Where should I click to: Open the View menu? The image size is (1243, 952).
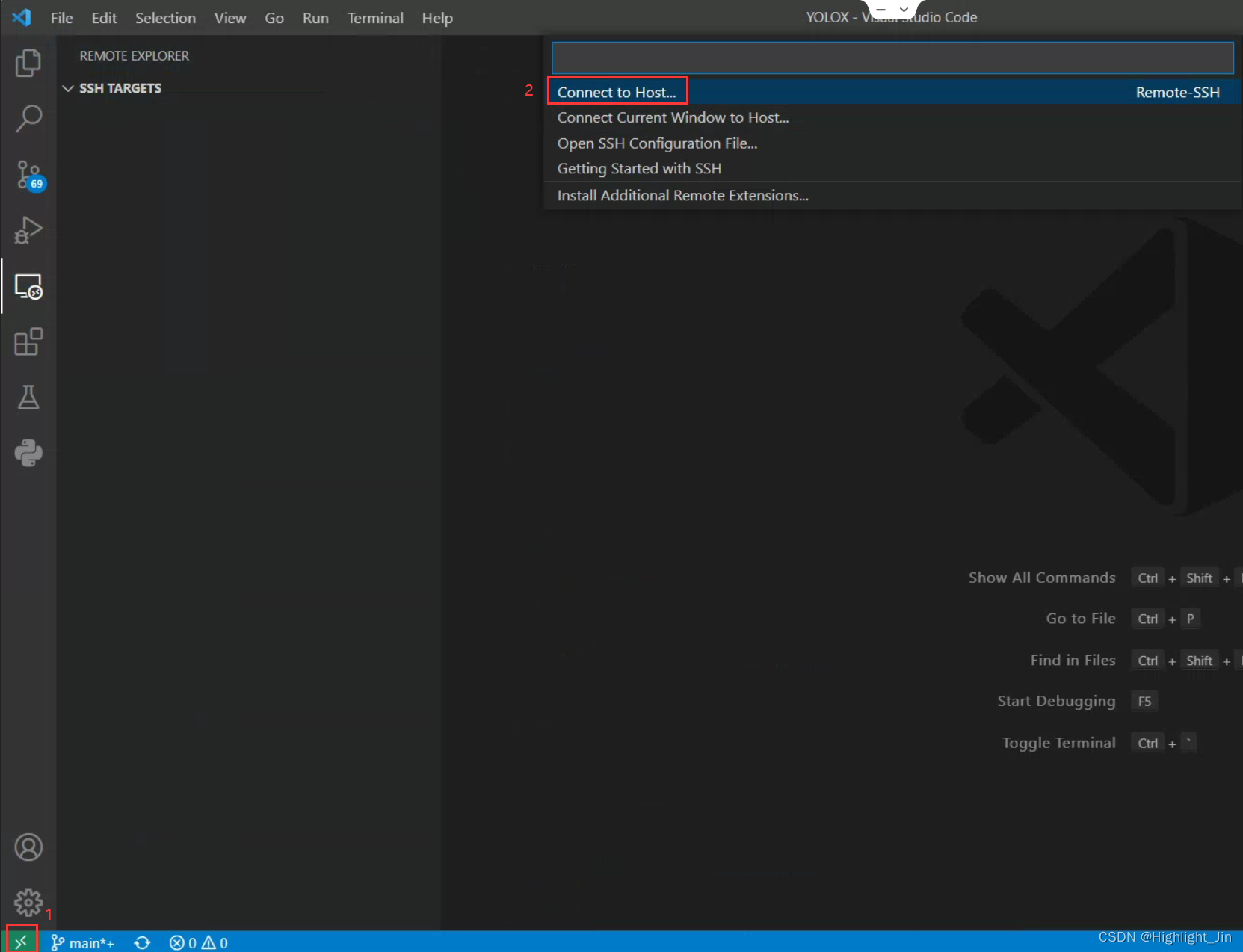coord(229,18)
